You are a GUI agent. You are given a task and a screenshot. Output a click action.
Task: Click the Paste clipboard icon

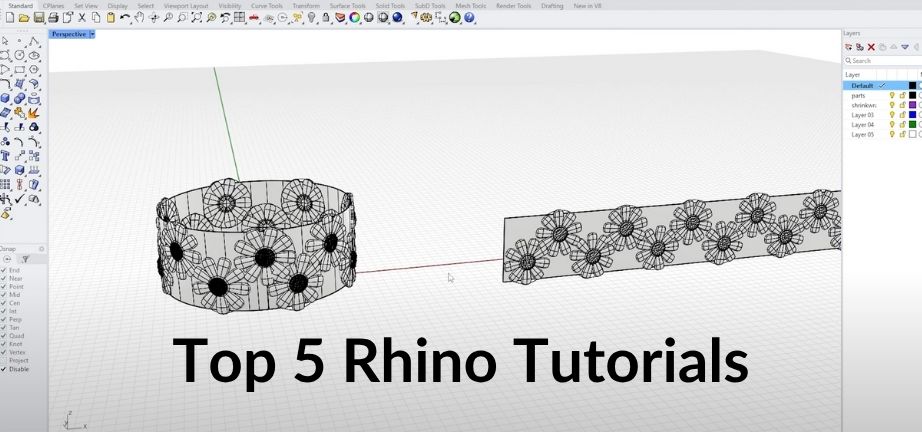tap(111, 18)
